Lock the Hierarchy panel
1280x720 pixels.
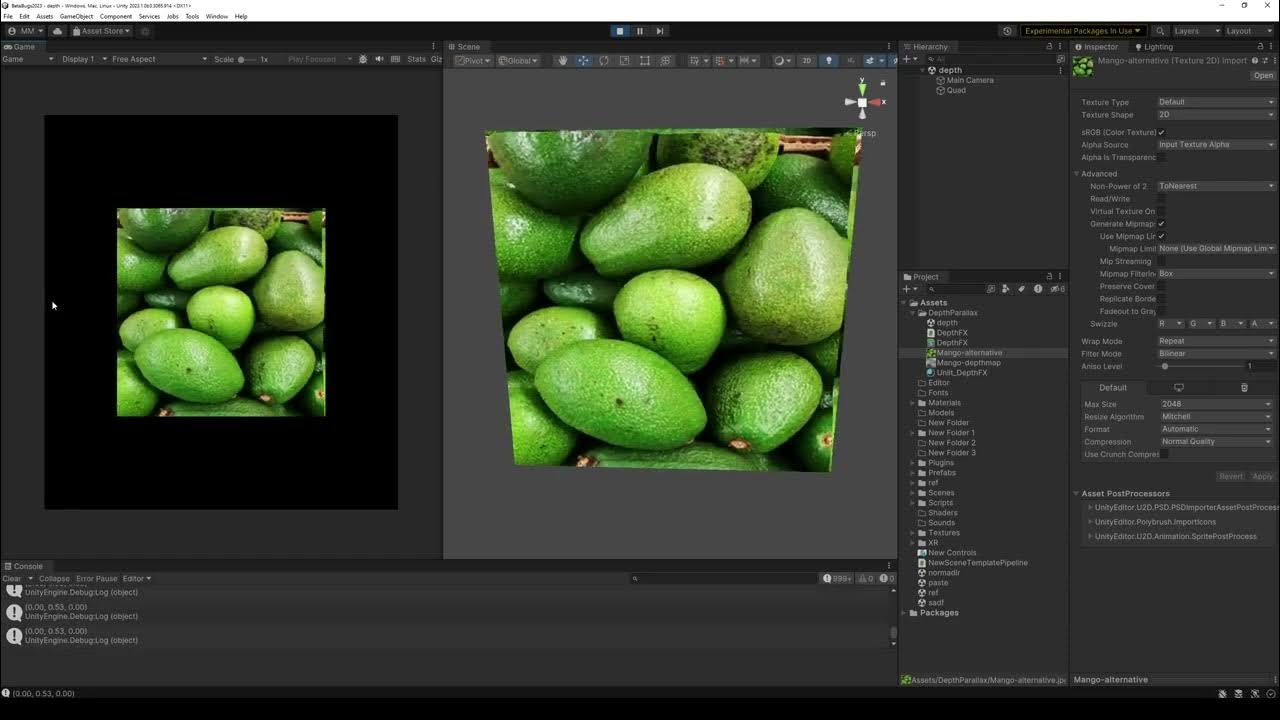(x=1049, y=47)
